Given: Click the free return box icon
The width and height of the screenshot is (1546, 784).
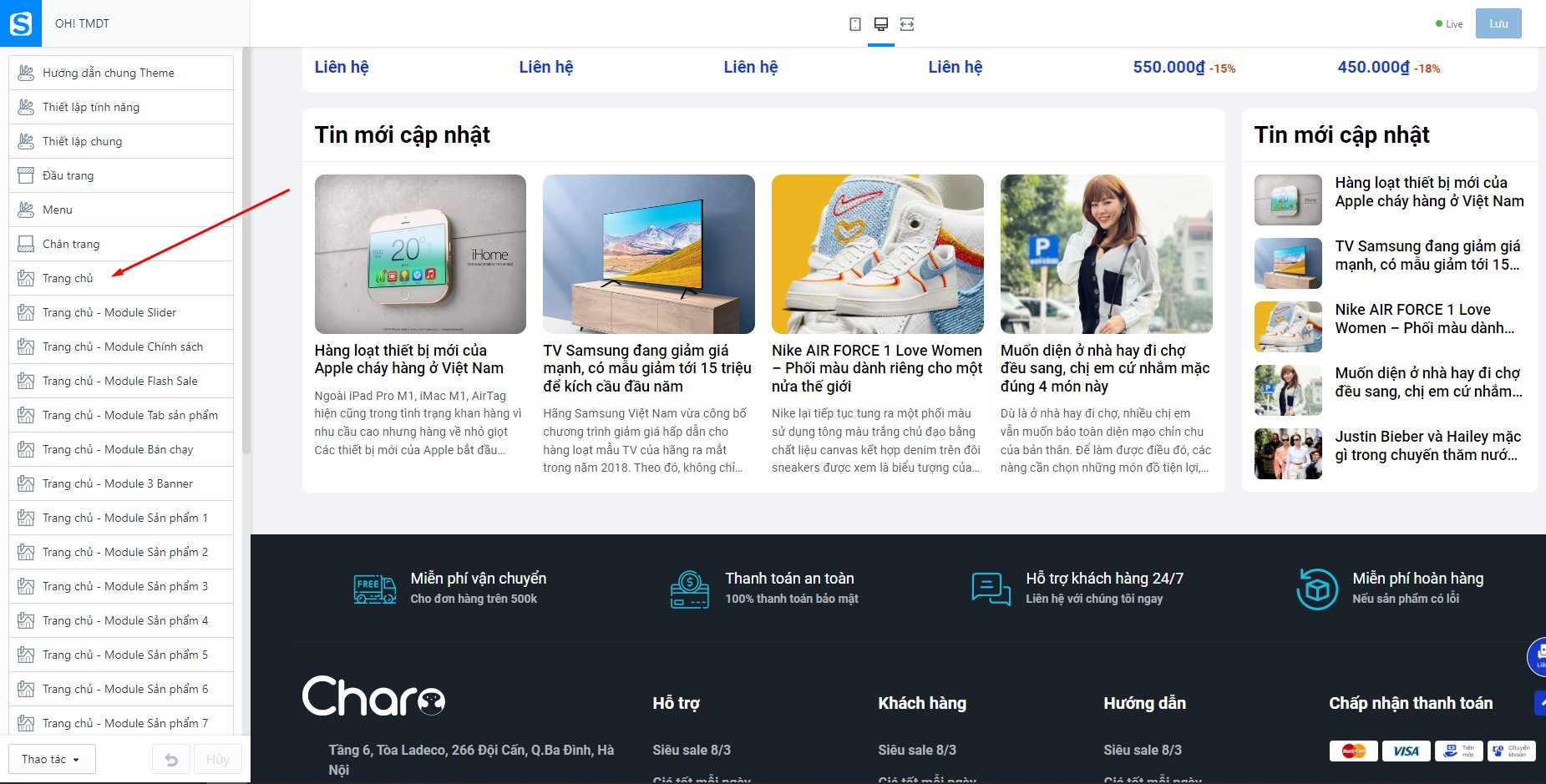Looking at the screenshot, I should coord(1317,589).
